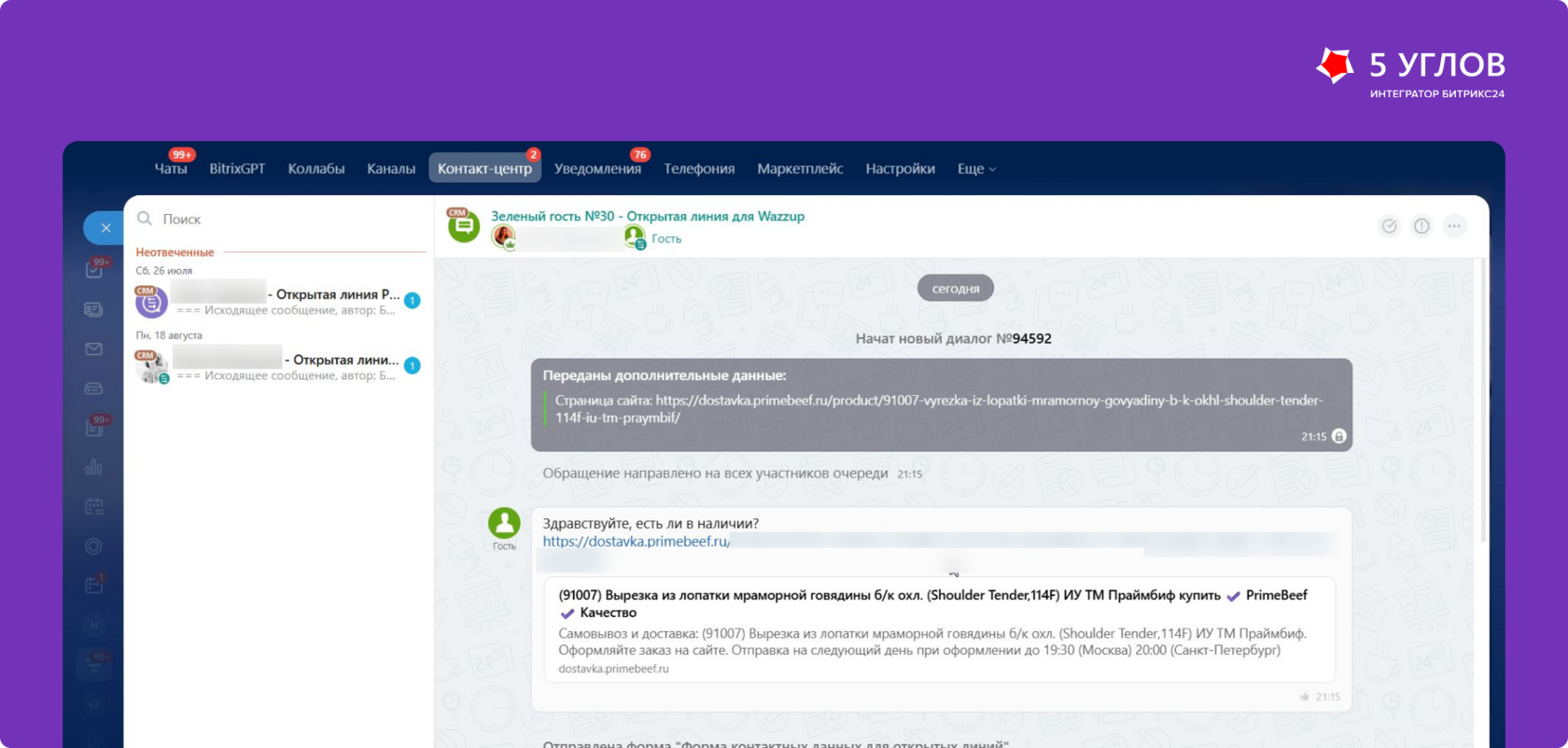Open the Уведомления tab
Screen dimensions: 1568x748
597,169
